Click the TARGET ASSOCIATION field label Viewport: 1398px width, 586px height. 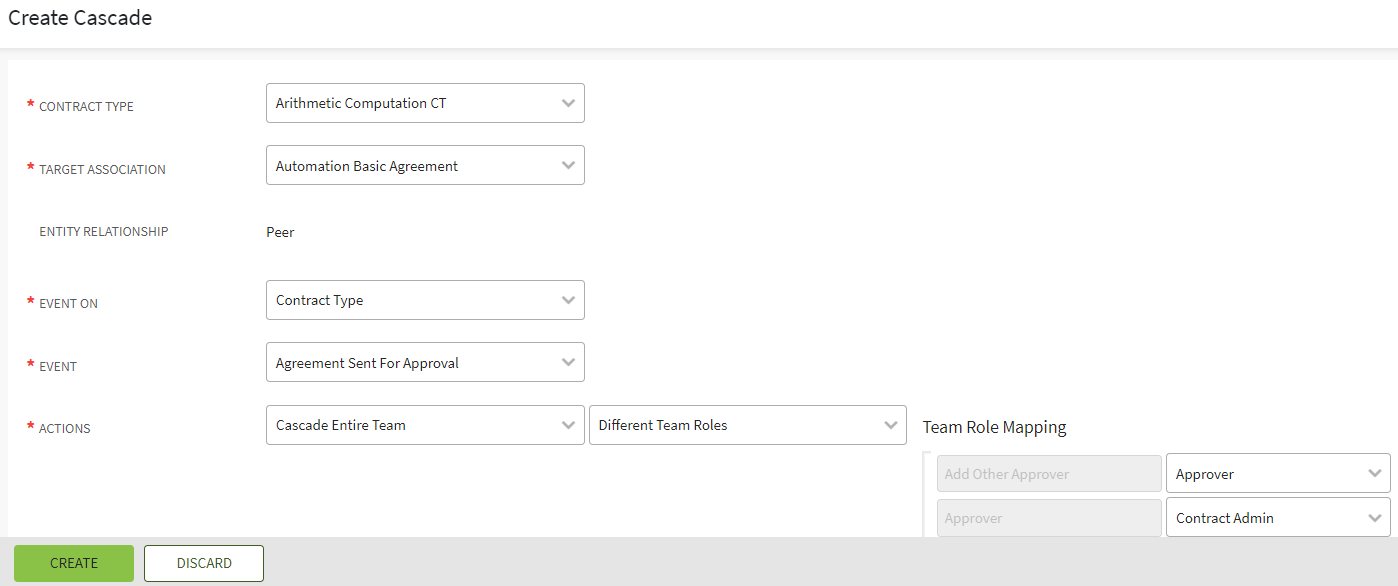coord(102,170)
